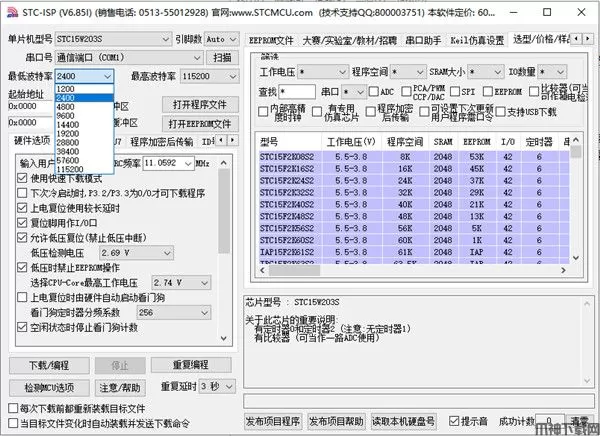Click the options panel scroll-down arrow
Image resolution: width=600 pixels, height=436 pixels.
click(x=224, y=338)
